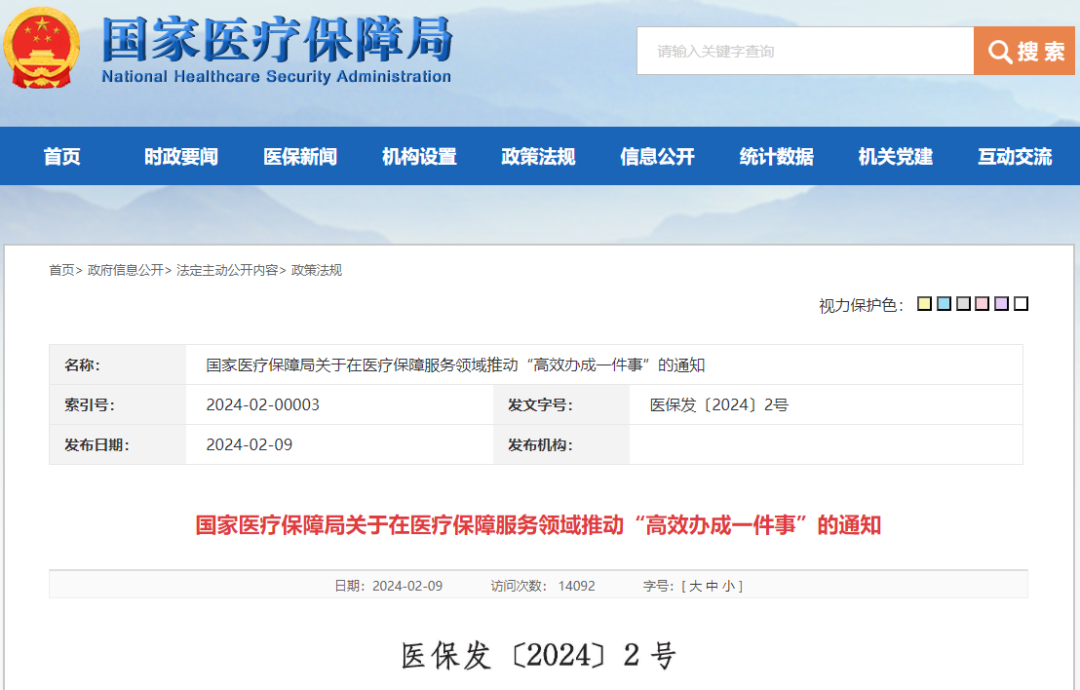Open the 统计数据 navigation item
This screenshot has height=690, width=1080.
[777, 156]
